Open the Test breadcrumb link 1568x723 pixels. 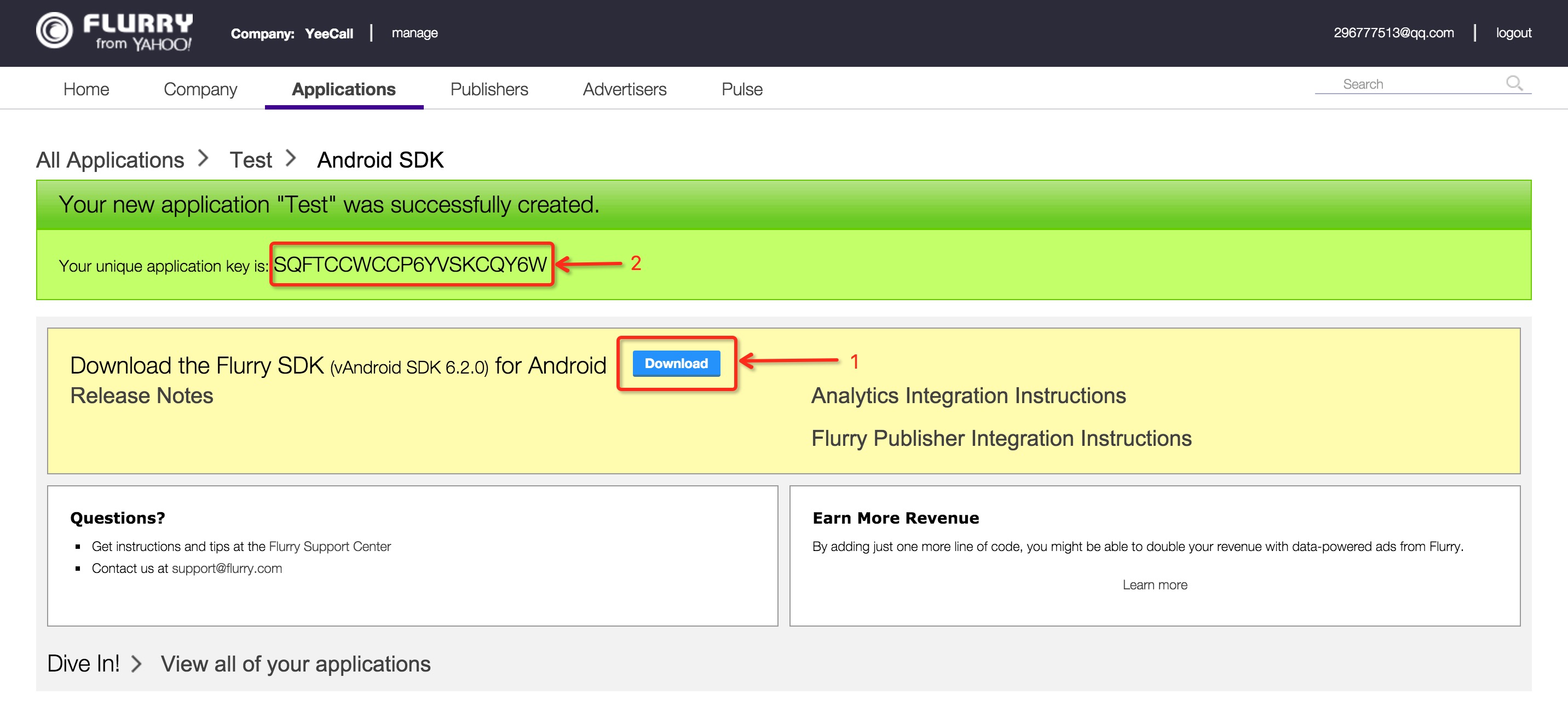[250, 160]
